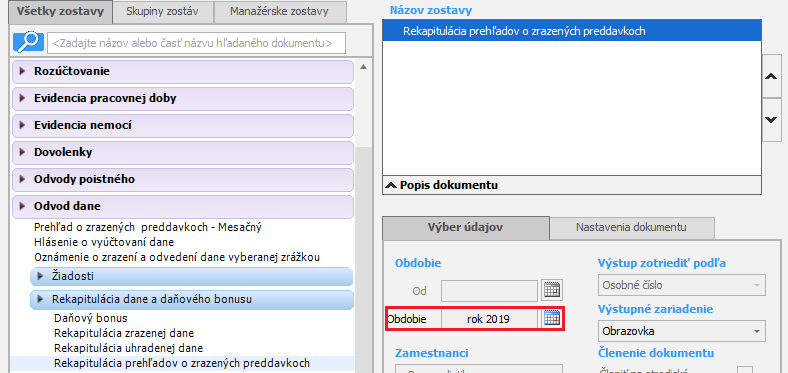
Task: Expand the Odvody poistného group
Action: tap(183, 179)
